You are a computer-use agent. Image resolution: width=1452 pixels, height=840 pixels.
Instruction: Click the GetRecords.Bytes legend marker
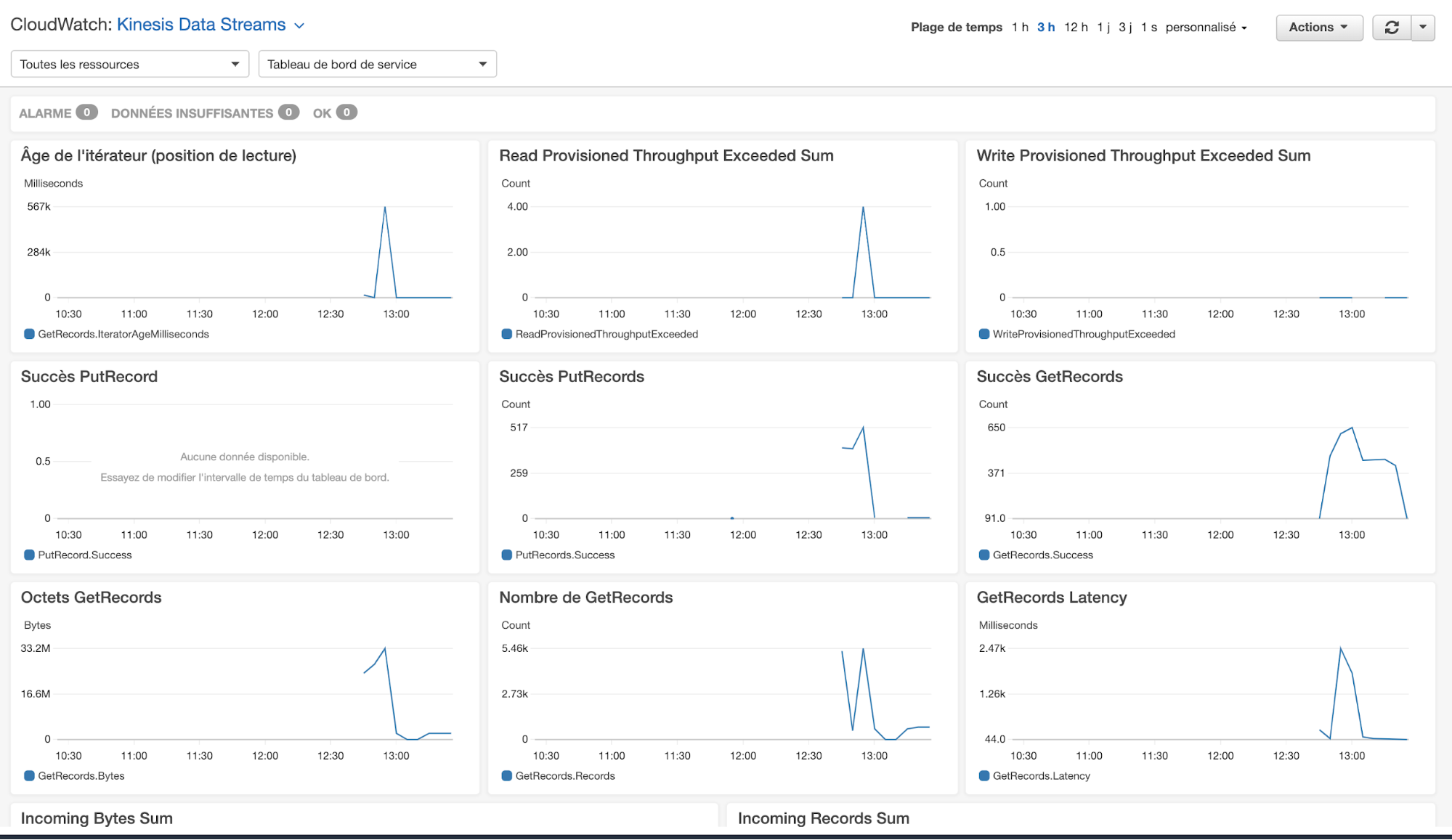click(29, 775)
